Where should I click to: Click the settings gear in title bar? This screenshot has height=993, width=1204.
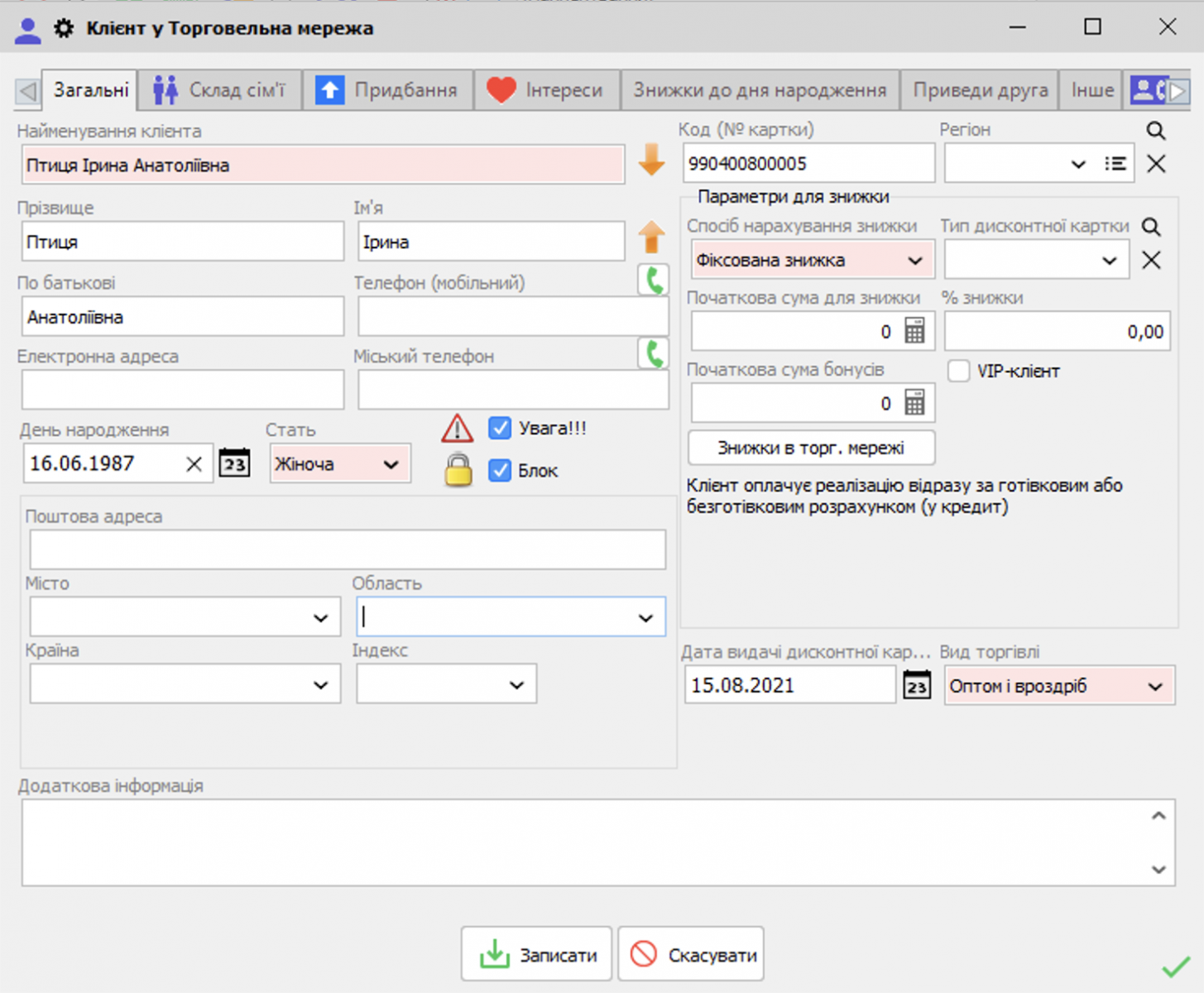point(64,28)
